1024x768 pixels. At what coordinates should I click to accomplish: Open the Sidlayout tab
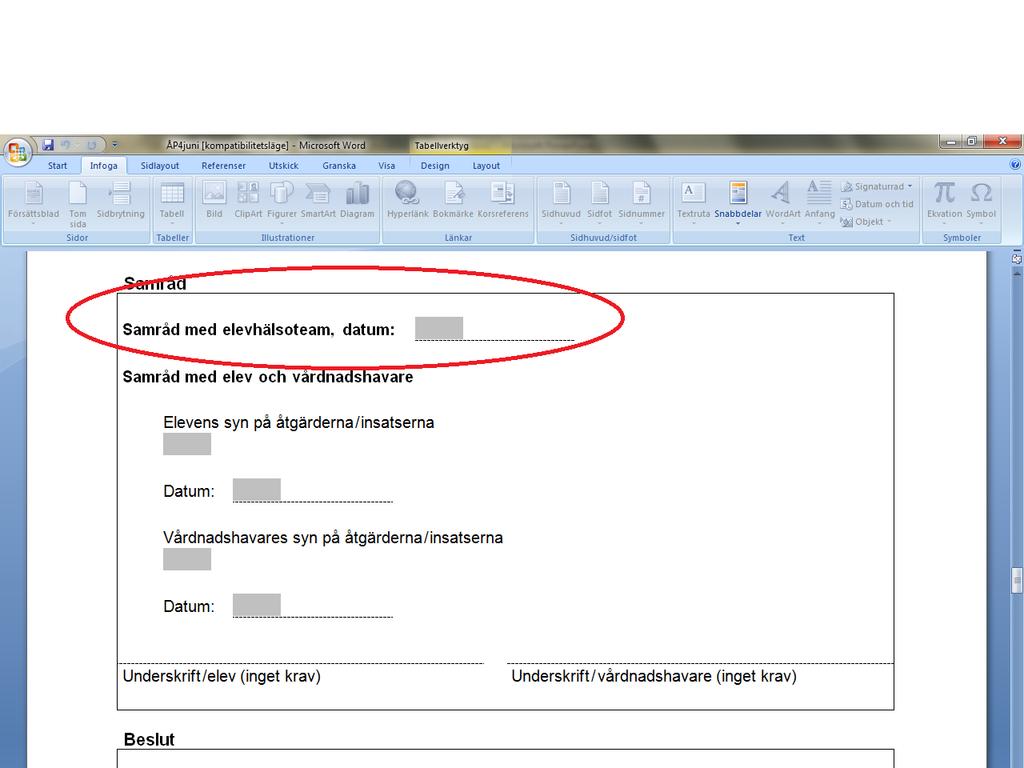point(160,166)
